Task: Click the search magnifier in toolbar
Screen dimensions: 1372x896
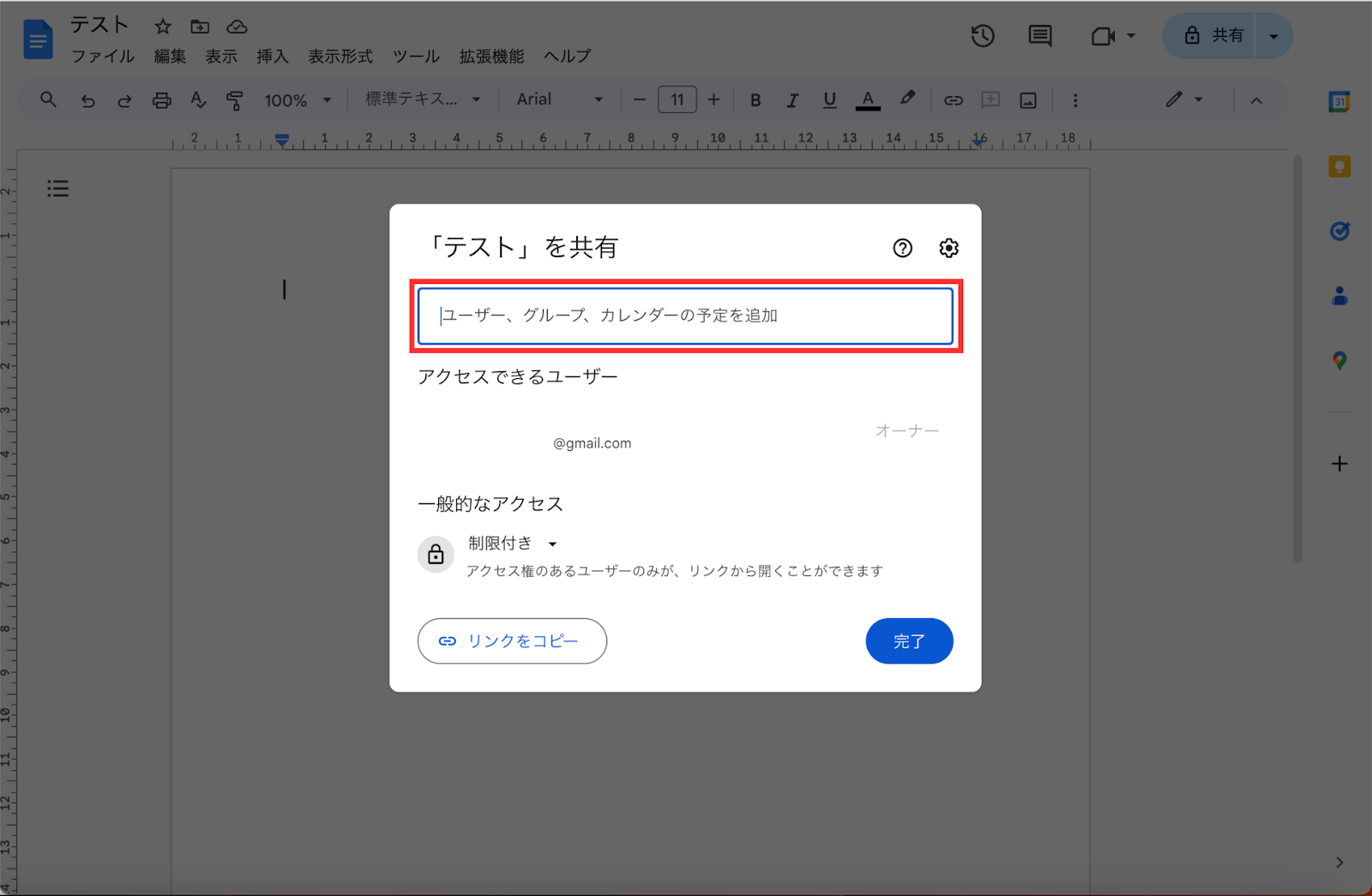Action: point(49,99)
